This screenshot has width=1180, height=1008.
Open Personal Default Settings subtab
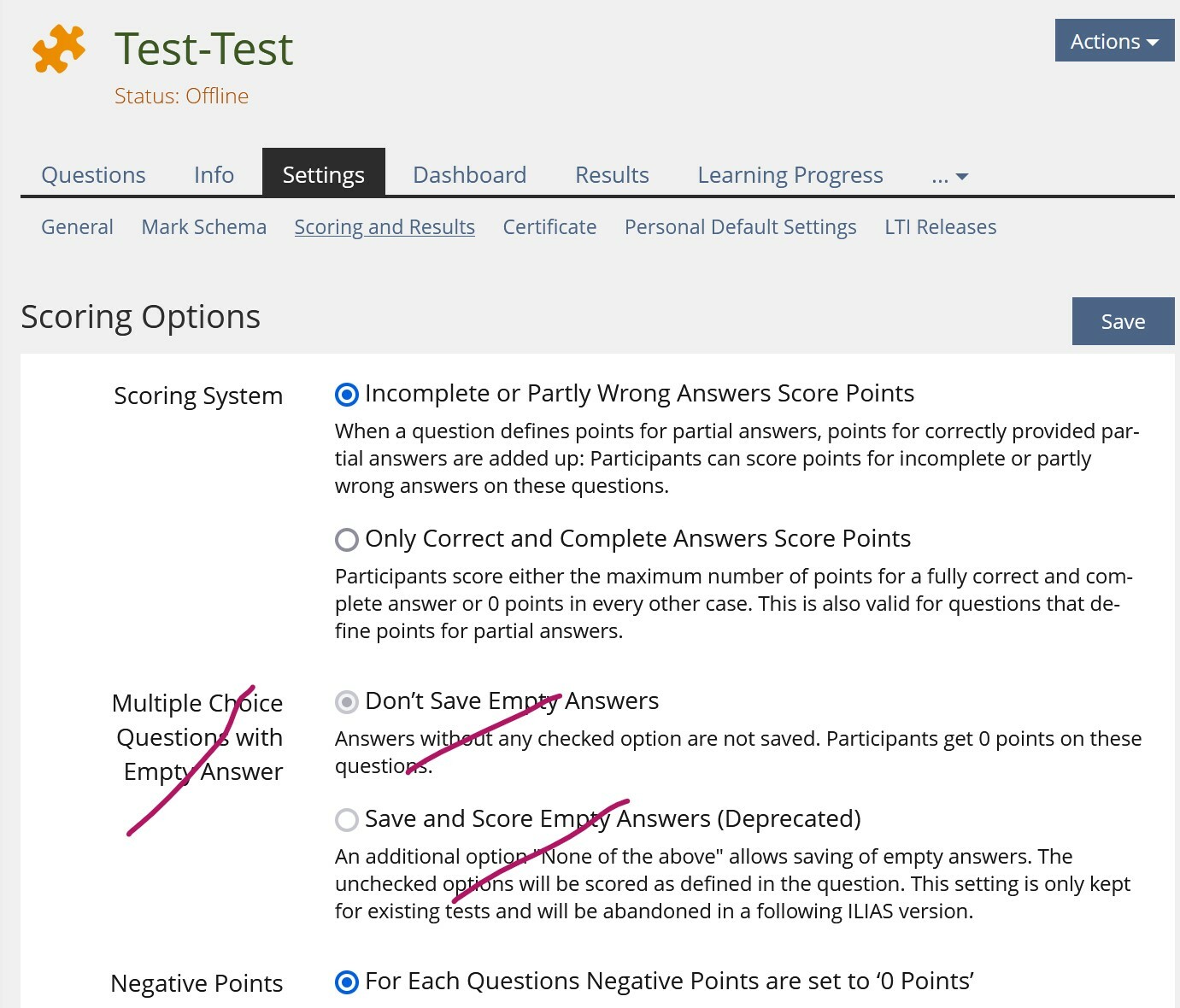pos(740,227)
